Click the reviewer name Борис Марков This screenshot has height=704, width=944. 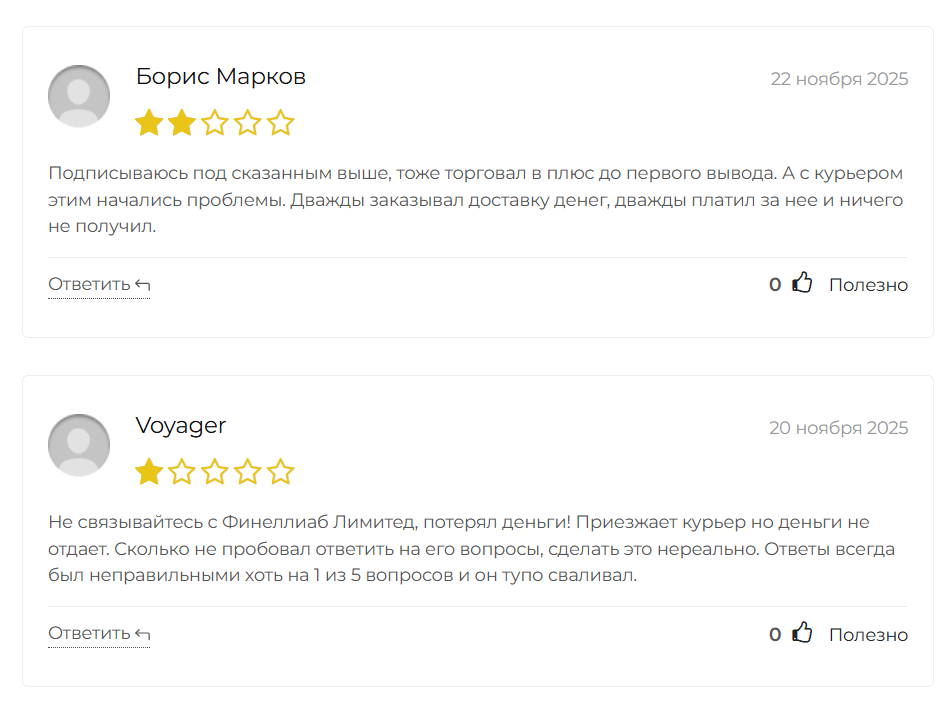[221, 76]
